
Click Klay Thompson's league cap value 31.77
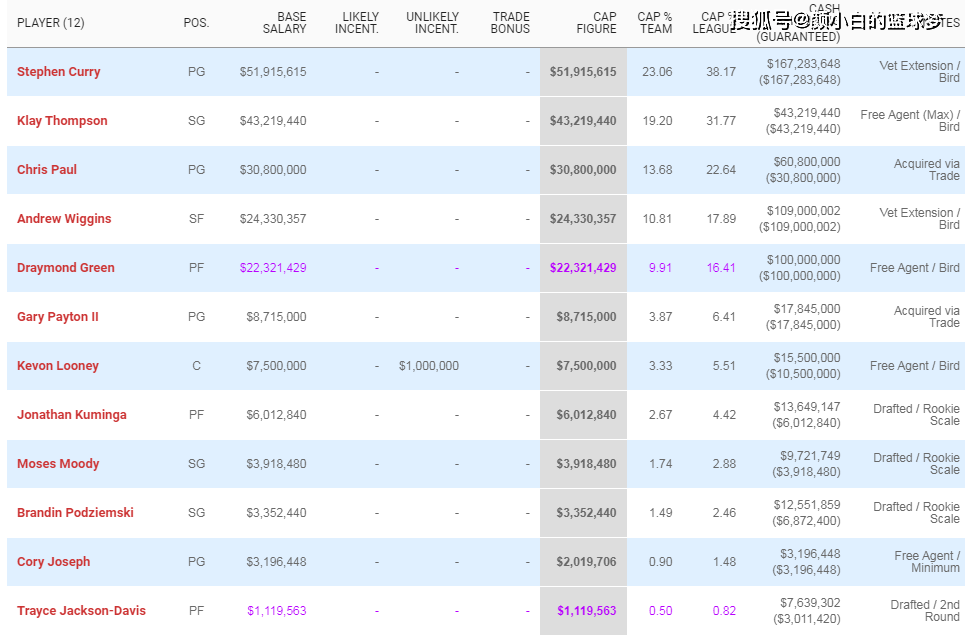[721, 121]
